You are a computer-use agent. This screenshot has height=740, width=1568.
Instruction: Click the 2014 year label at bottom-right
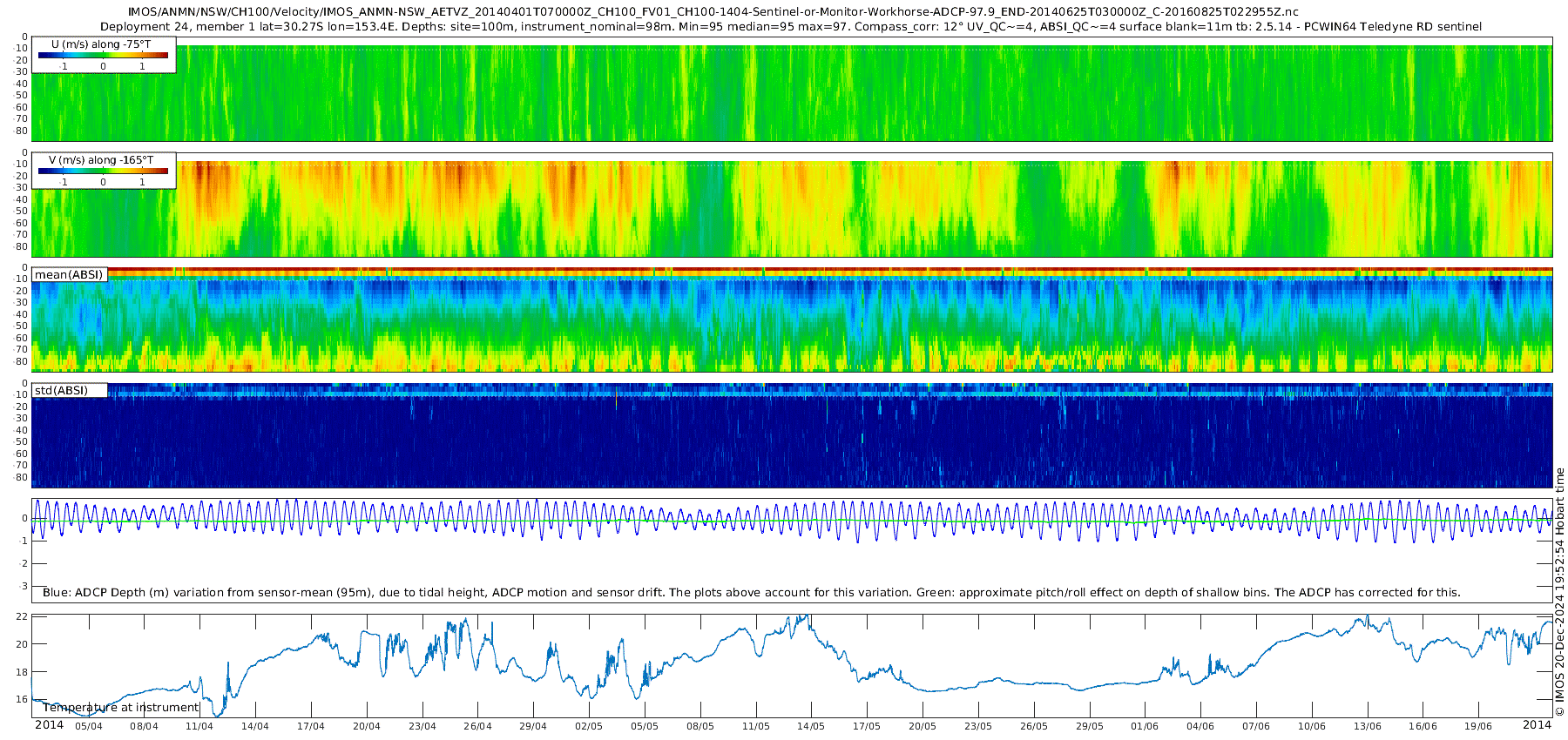(1537, 725)
